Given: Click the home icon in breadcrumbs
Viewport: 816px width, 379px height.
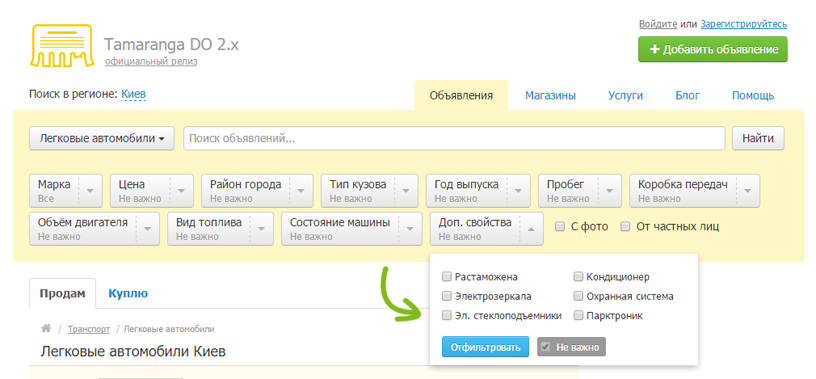Looking at the screenshot, I should coord(46,329).
